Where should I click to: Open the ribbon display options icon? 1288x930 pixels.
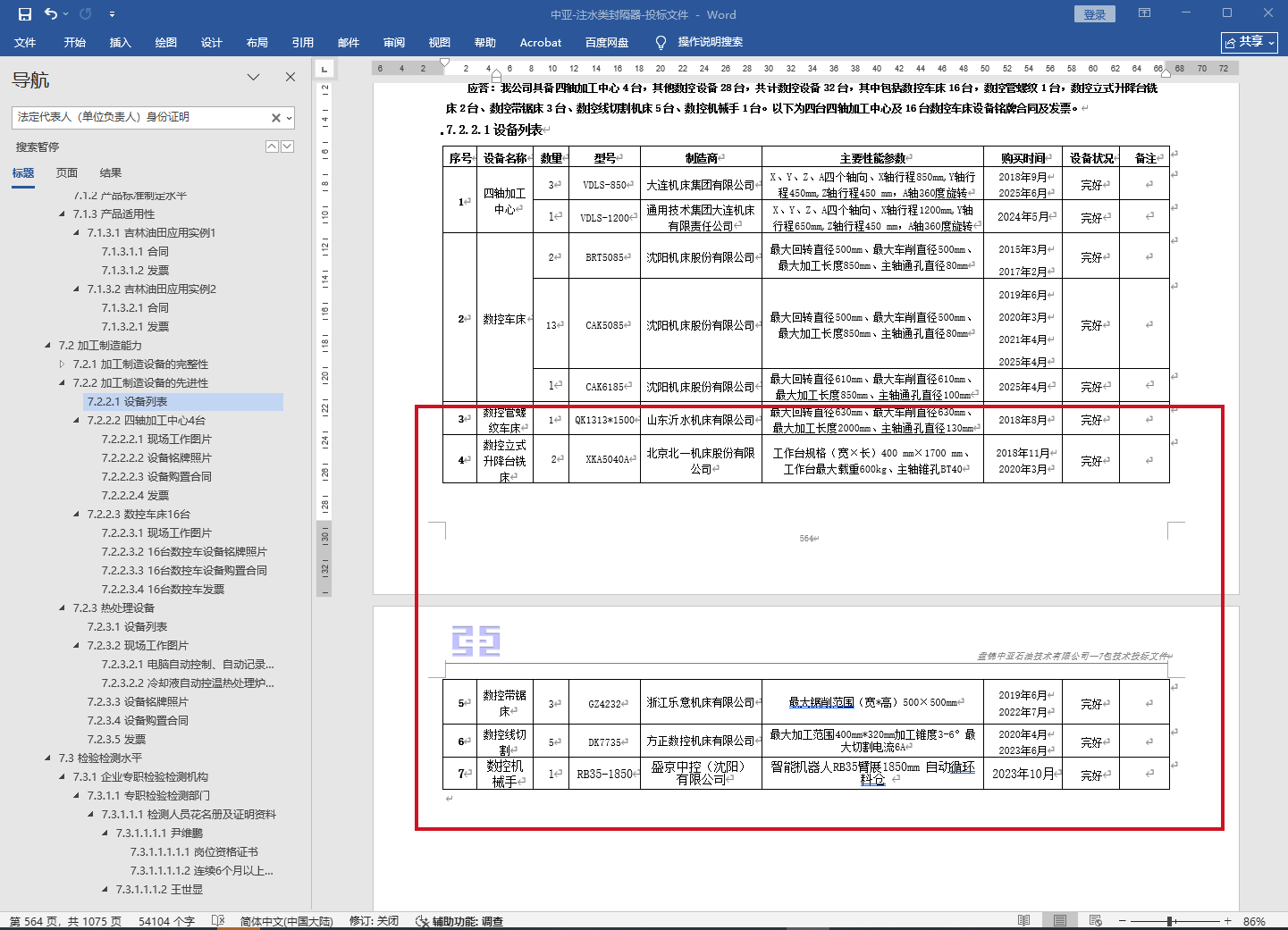[x=1144, y=13]
